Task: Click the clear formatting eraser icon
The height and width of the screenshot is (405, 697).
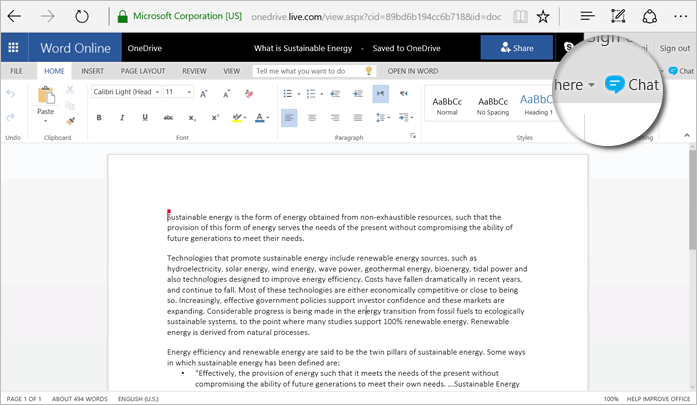Action: (x=247, y=92)
